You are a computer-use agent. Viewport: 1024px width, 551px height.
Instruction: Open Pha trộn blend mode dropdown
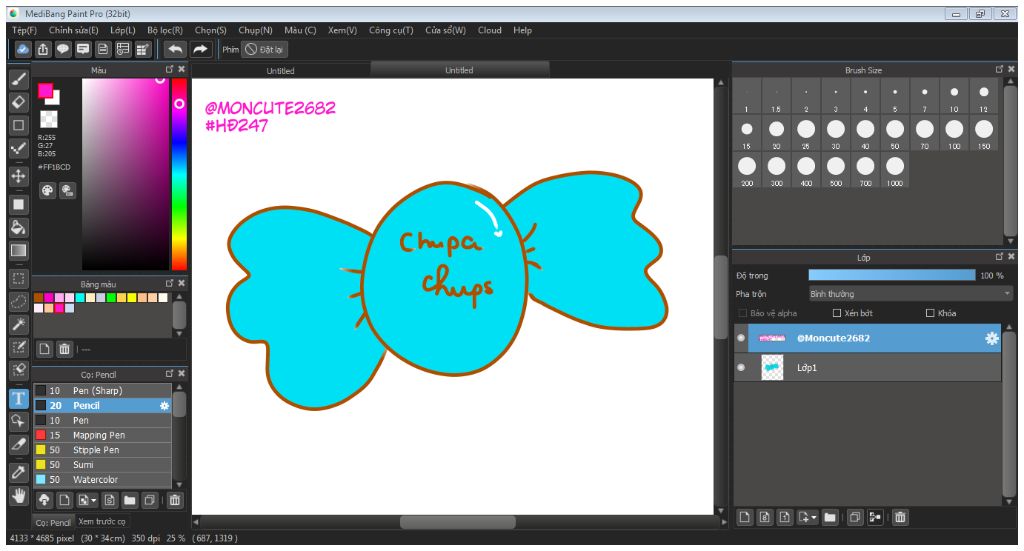910,294
